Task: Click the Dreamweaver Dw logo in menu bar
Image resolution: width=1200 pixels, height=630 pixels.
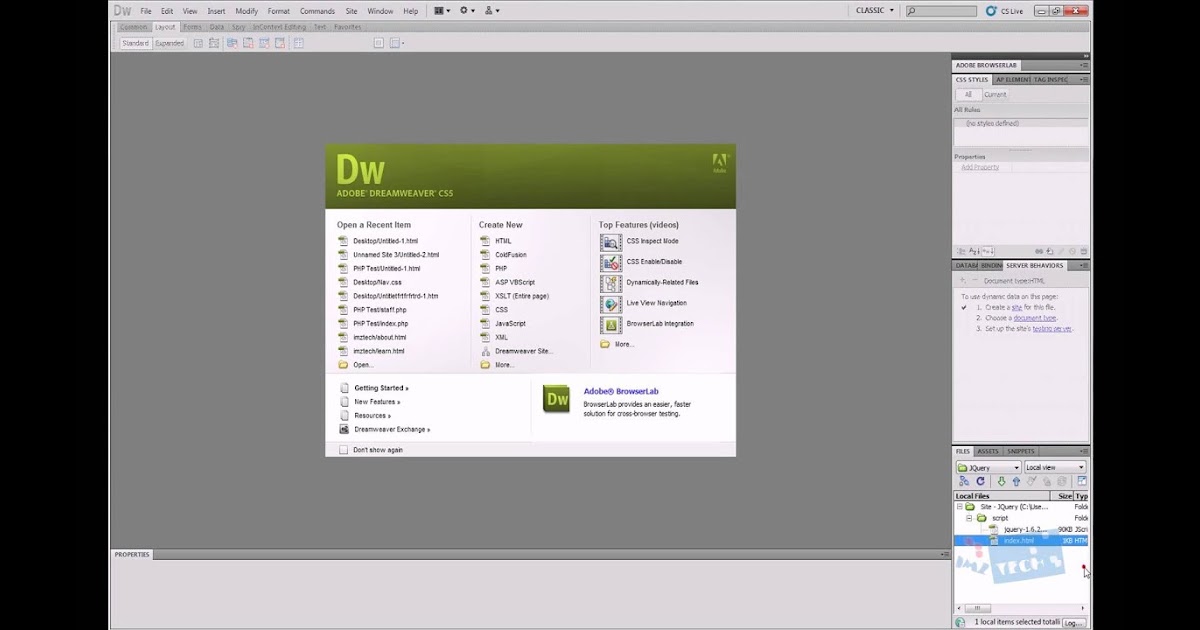Action: point(122,10)
